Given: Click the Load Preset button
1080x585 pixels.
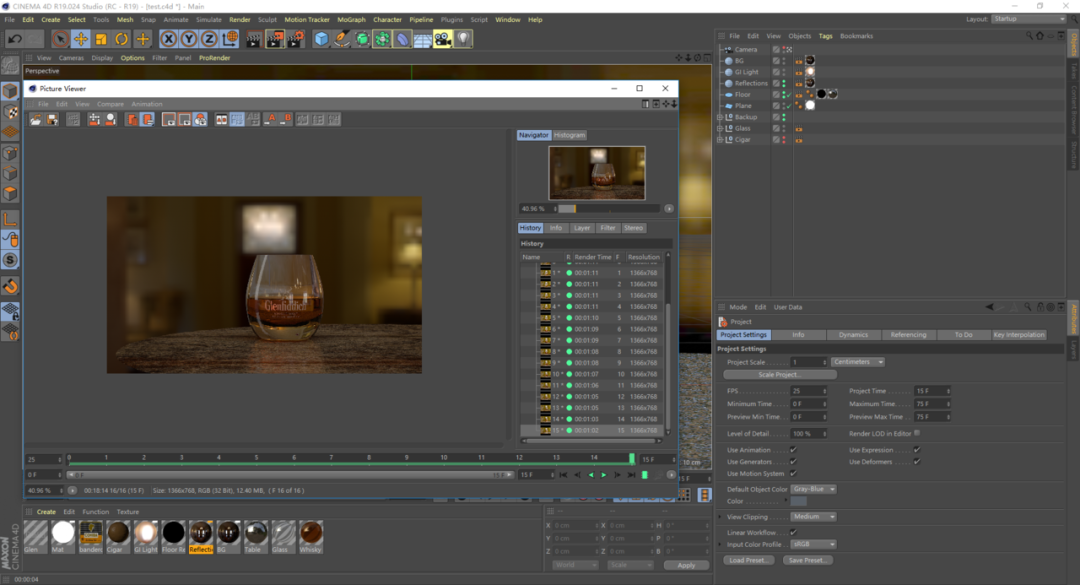Looking at the screenshot, I should tap(747, 560).
